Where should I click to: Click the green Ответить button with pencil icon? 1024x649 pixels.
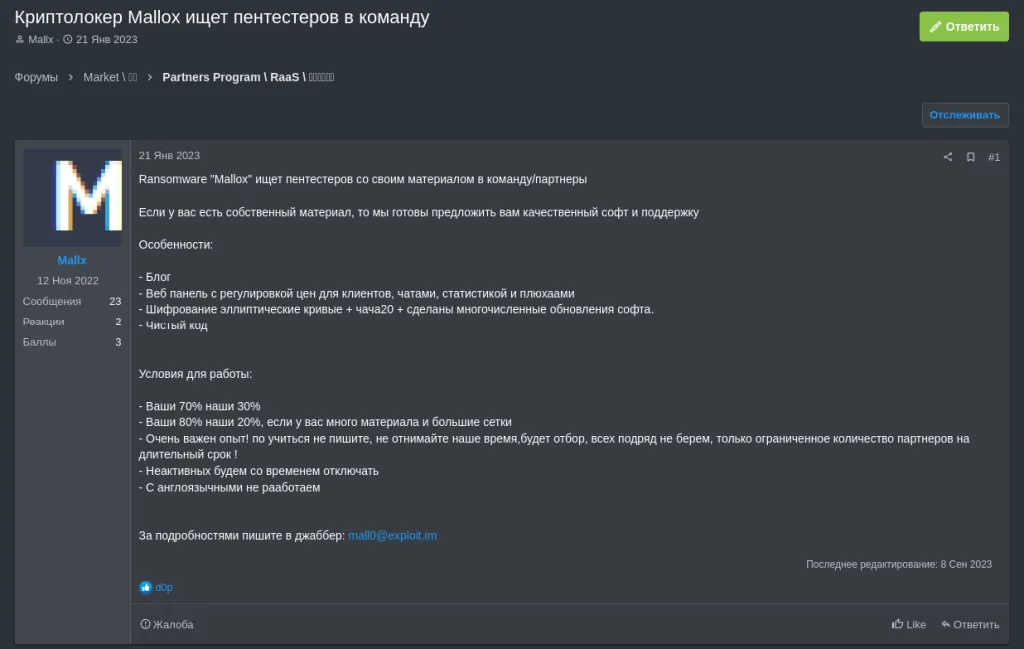pyautogui.click(x=964, y=27)
